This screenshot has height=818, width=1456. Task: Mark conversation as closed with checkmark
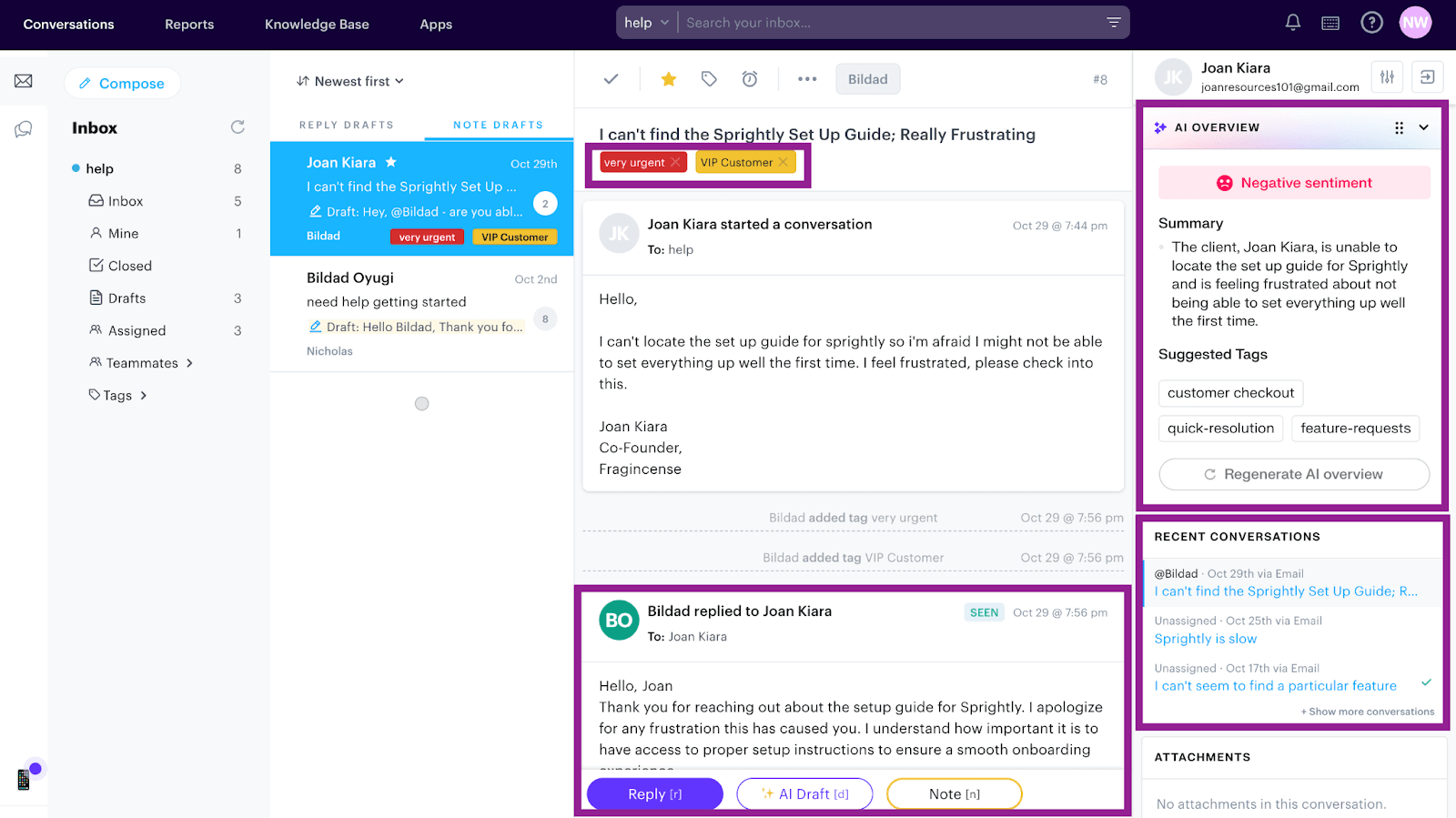(611, 79)
